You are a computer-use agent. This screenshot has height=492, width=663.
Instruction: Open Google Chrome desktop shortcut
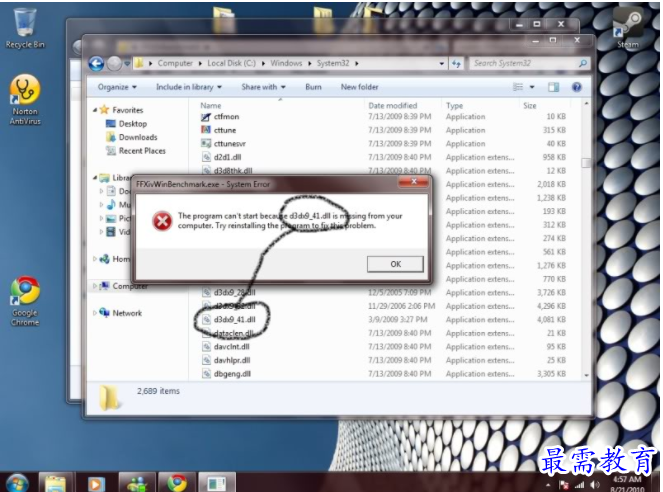(x=25, y=301)
